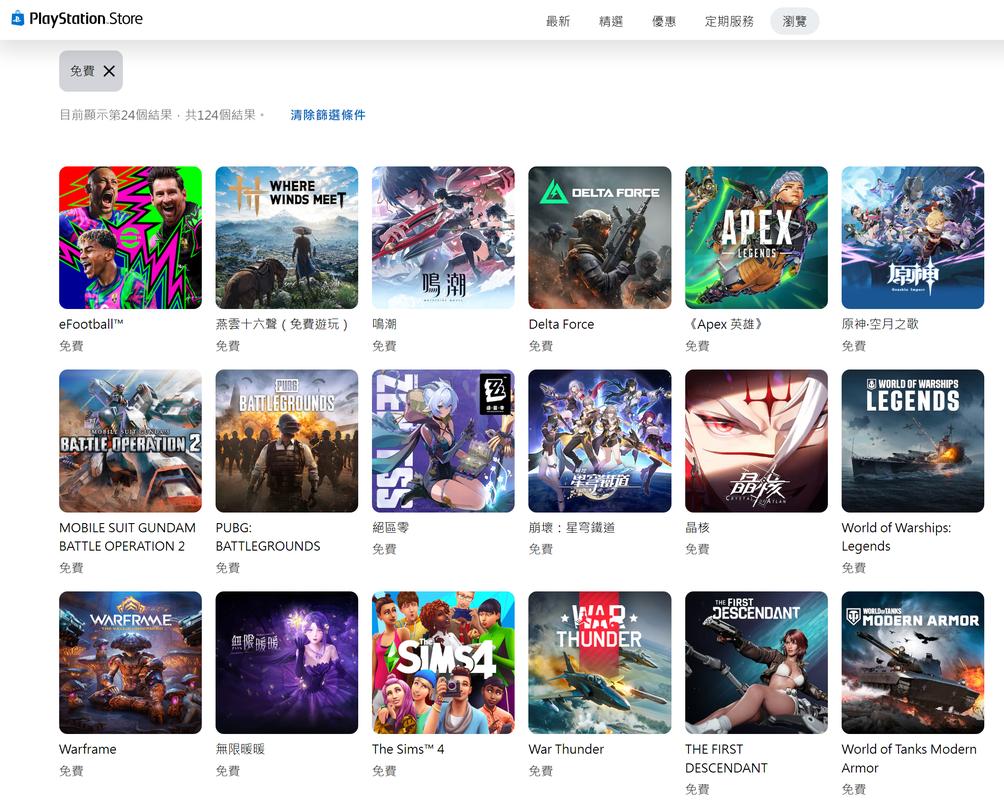
Task: Click the 絕區零 title text
Action: (x=391, y=528)
